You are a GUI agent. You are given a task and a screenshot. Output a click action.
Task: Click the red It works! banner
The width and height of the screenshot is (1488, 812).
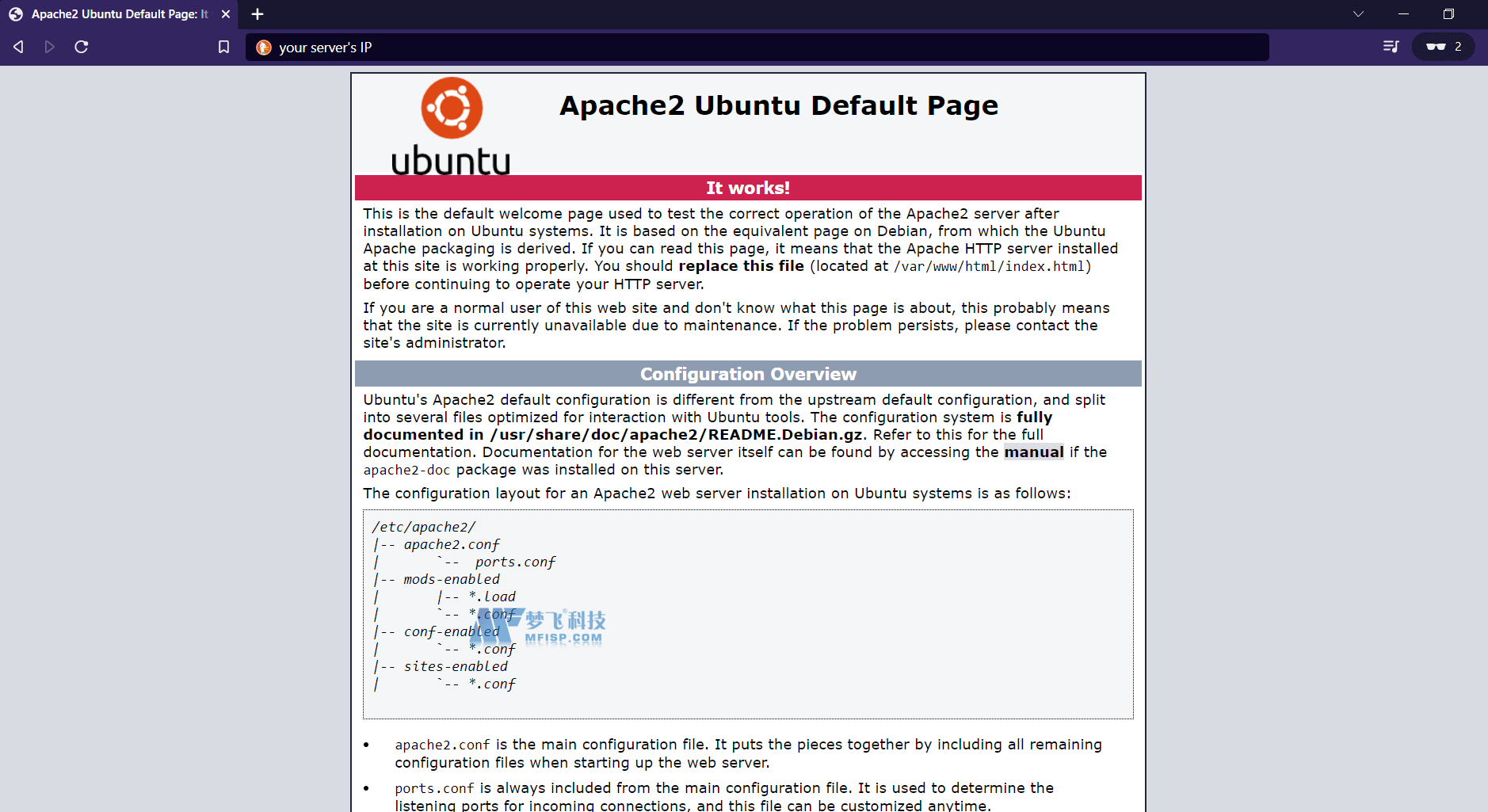(747, 188)
